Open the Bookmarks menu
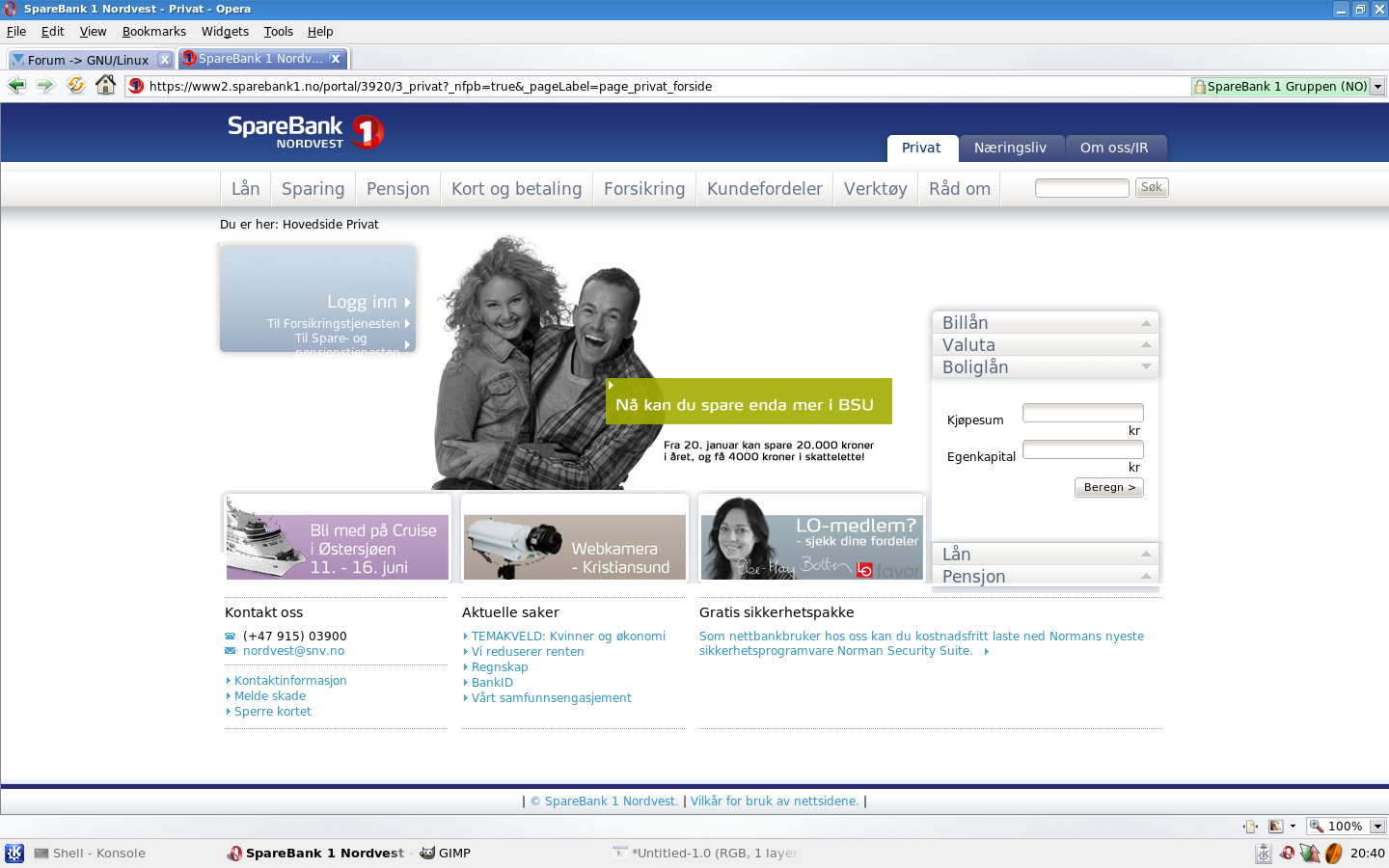Viewport: 1389px width, 868px height. (x=154, y=32)
